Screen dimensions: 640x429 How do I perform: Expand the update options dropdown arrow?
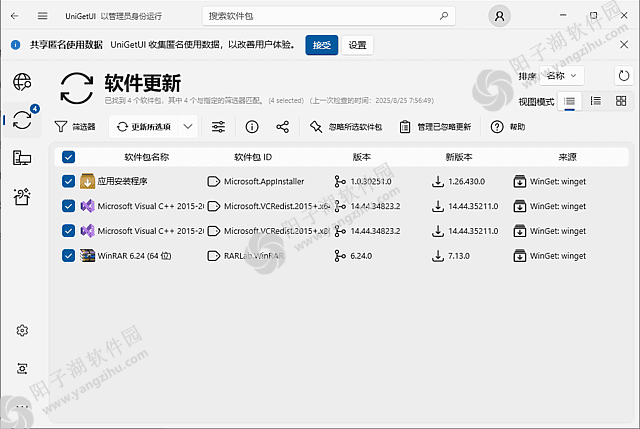tap(188, 127)
